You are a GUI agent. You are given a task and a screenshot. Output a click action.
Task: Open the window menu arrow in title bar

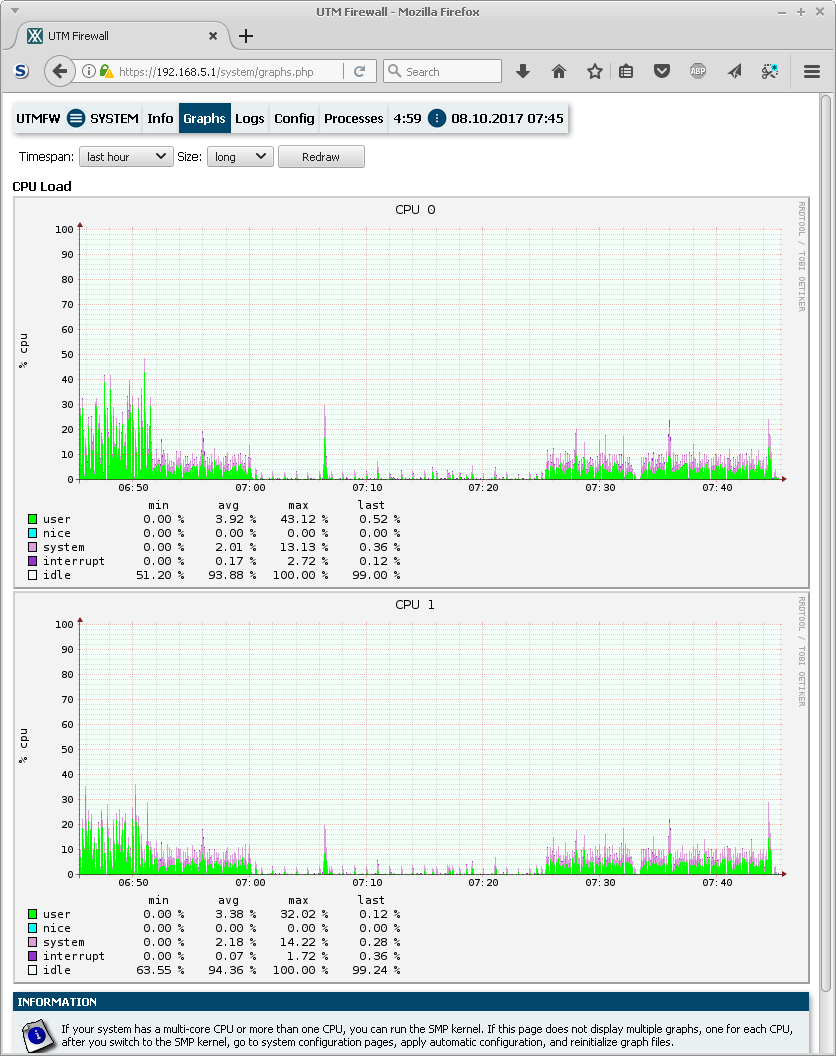click(15, 11)
